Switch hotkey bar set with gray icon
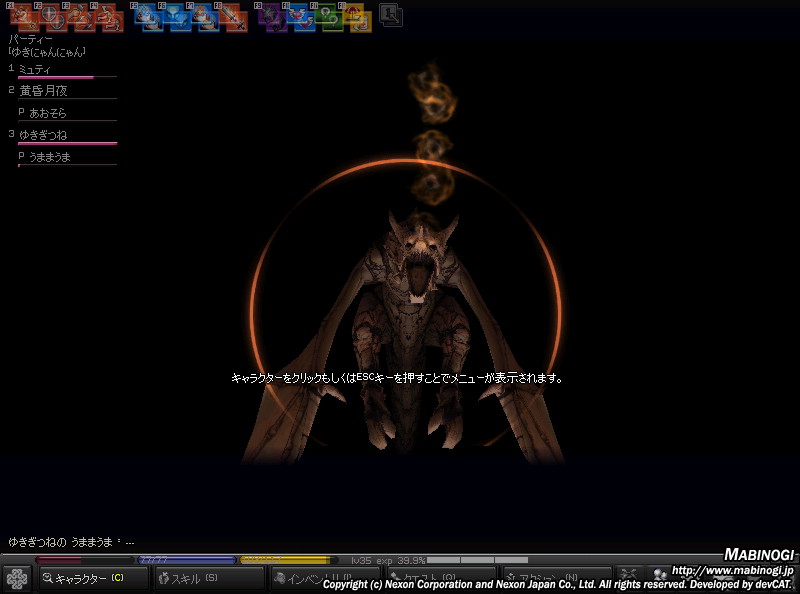The height and width of the screenshot is (594, 800). (391, 15)
